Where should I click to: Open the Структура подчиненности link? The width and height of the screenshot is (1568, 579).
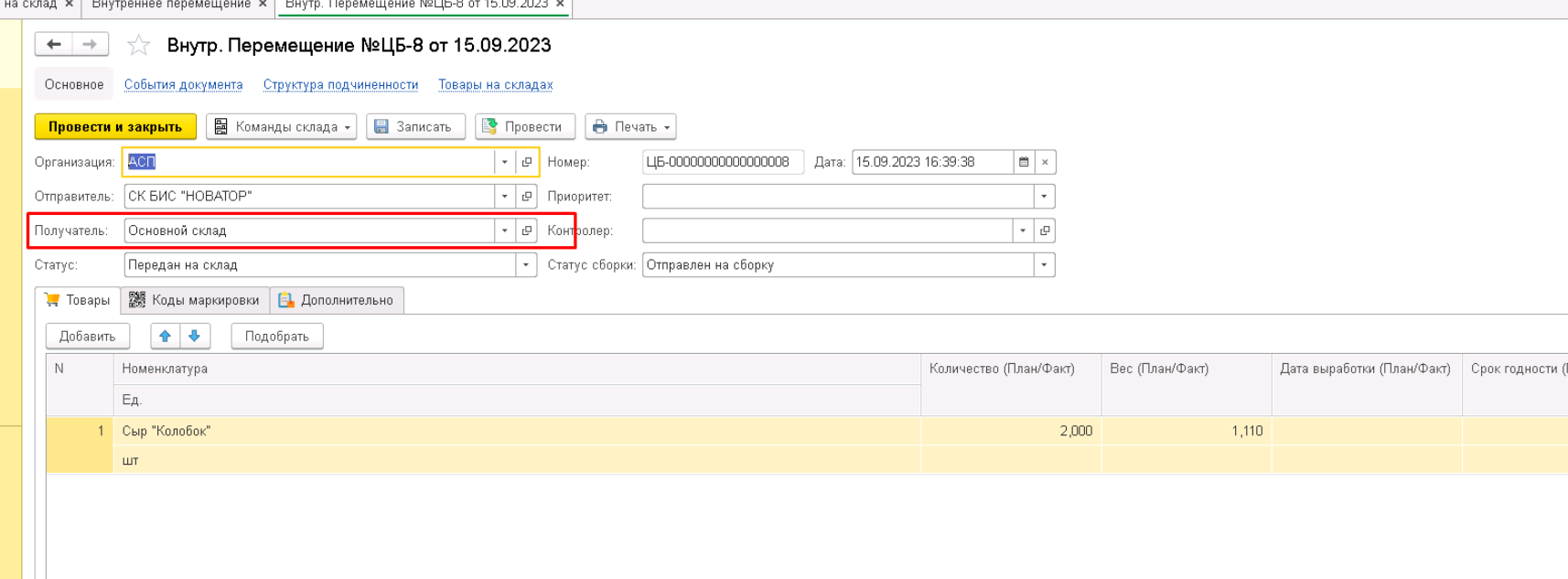340,84
